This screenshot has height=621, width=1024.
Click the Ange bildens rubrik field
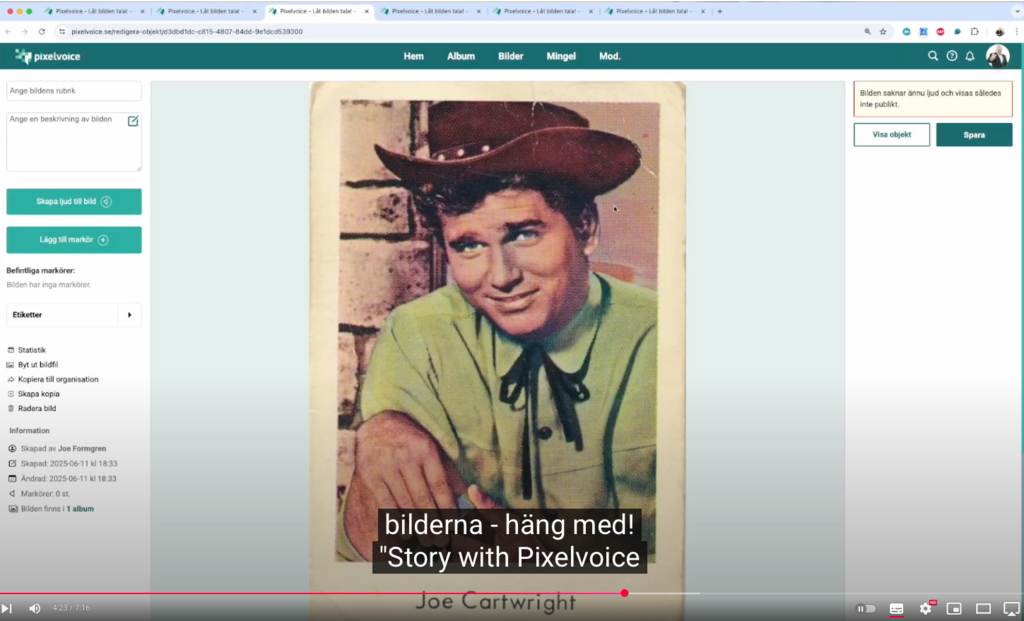(74, 91)
